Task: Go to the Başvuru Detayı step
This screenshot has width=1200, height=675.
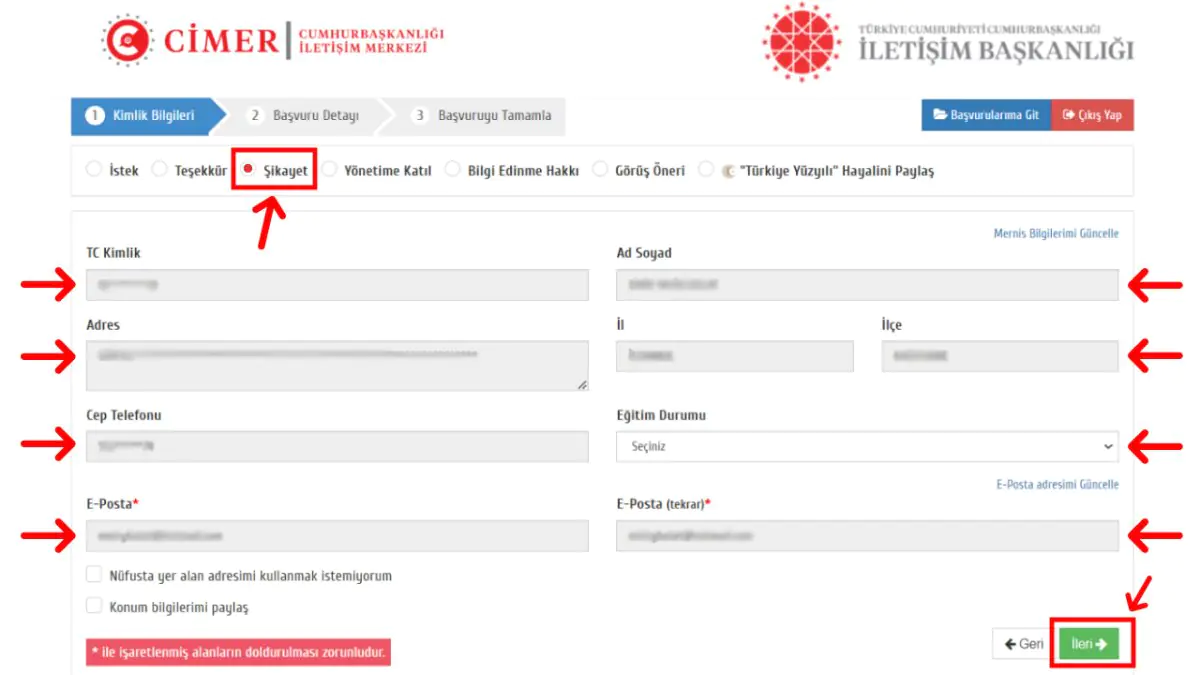Action: (x=305, y=116)
